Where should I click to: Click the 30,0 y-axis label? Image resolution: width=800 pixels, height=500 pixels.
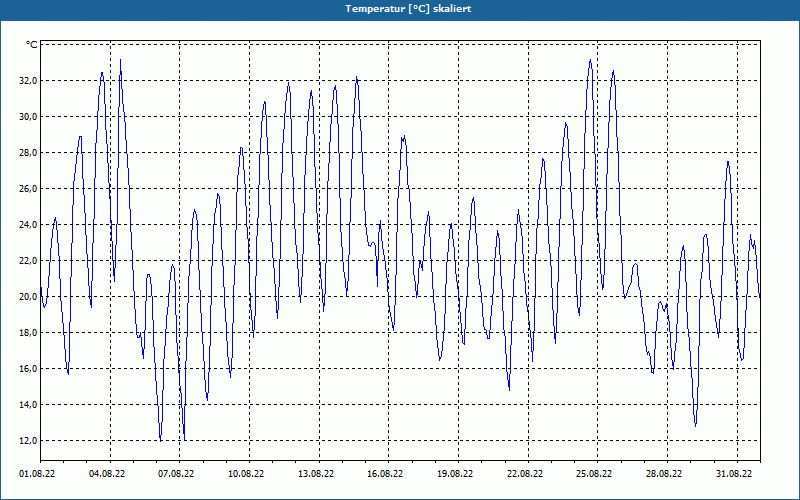point(28,117)
